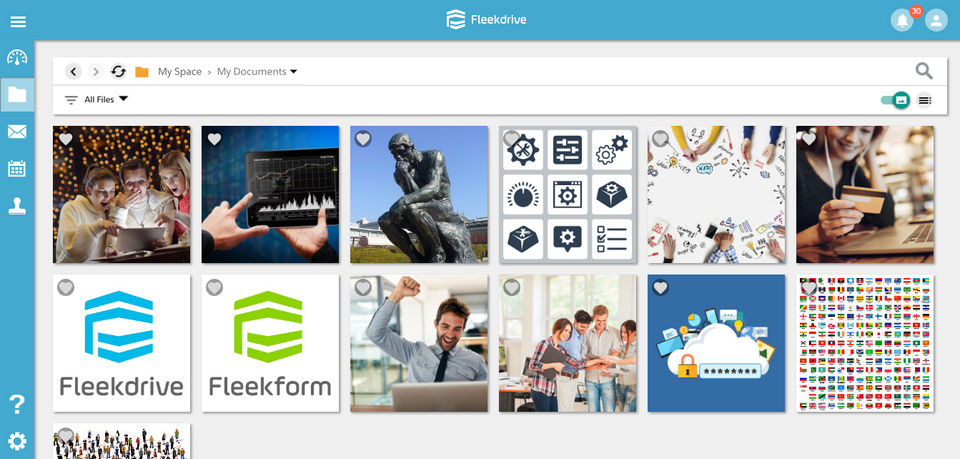Open the hamburger menu
This screenshot has height=459, width=960.
coord(18,21)
